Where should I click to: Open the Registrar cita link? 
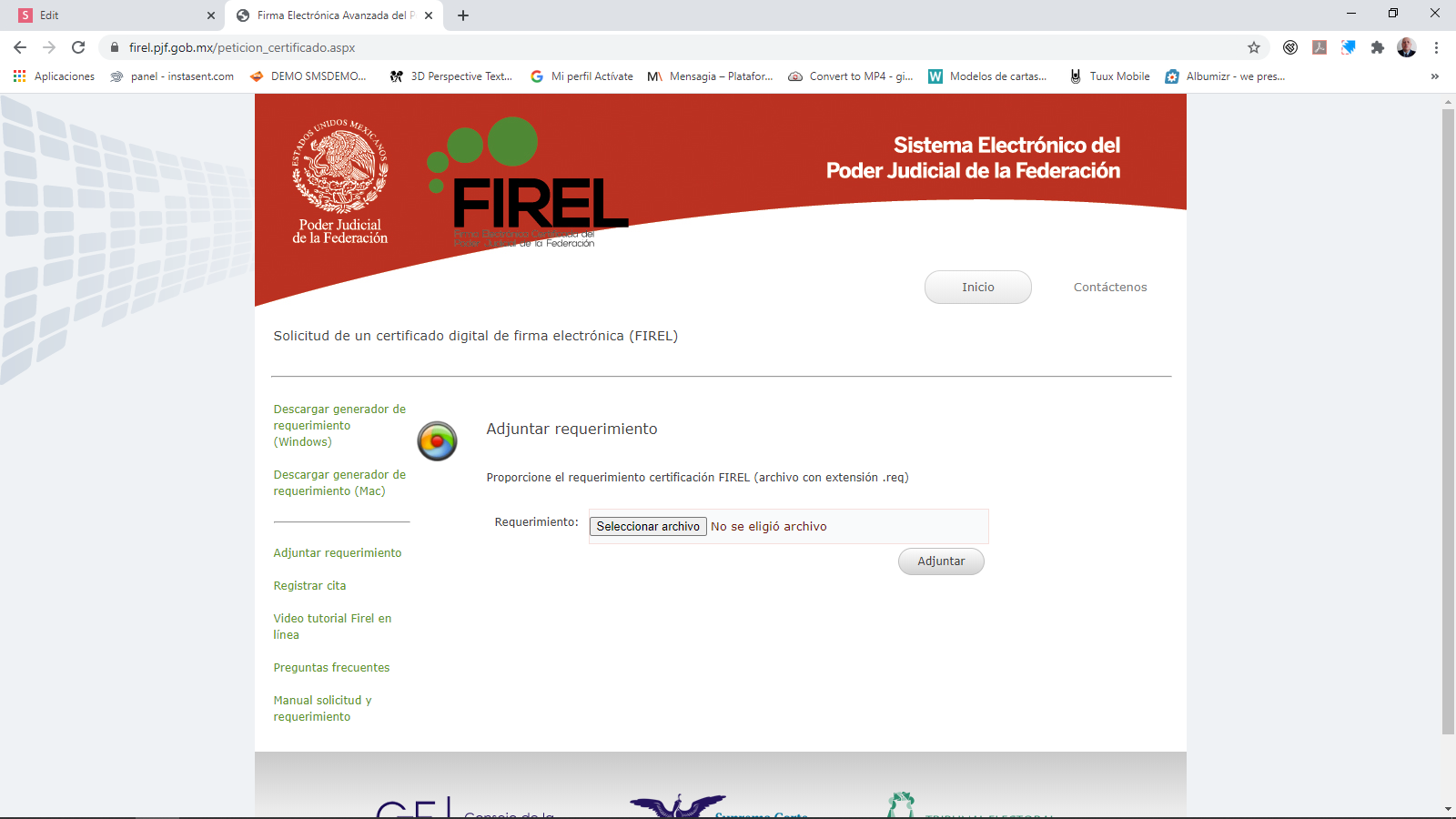(309, 585)
